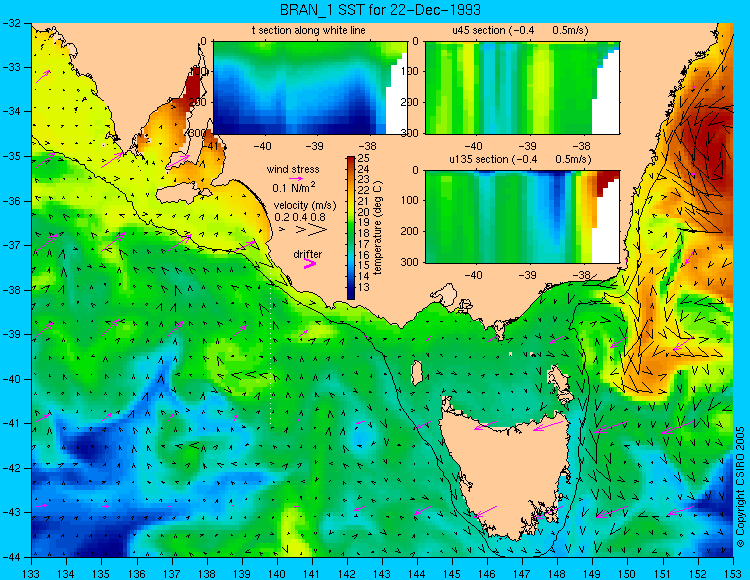Select the "temperature (deg C)" color bar label

(x=378, y=228)
